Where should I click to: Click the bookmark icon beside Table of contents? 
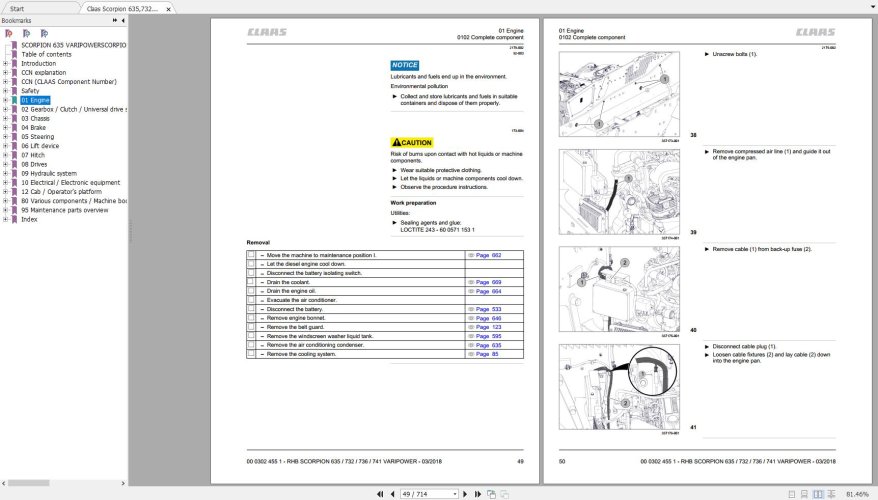point(15,54)
